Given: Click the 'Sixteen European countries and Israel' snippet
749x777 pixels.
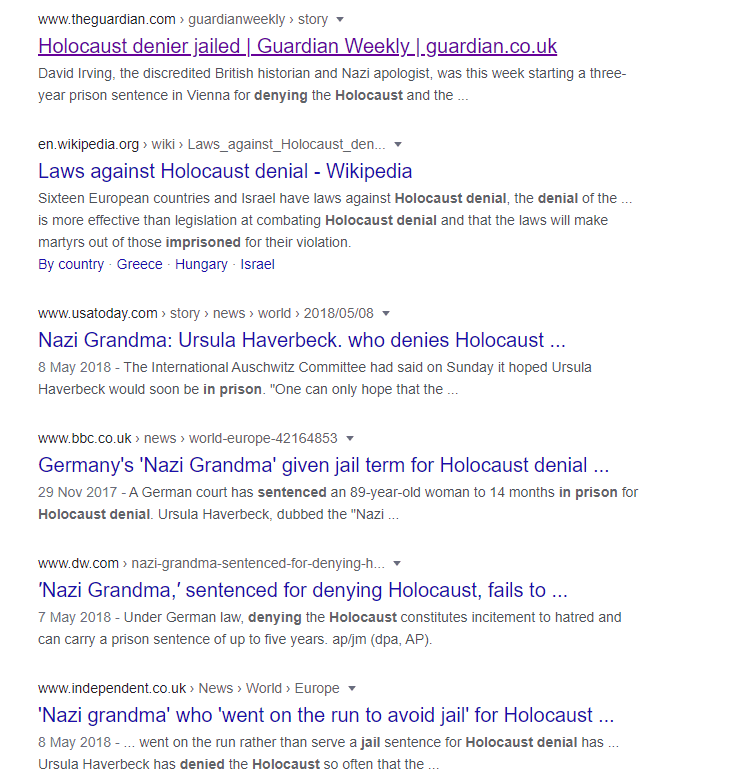Looking at the screenshot, I should (x=335, y=220).
